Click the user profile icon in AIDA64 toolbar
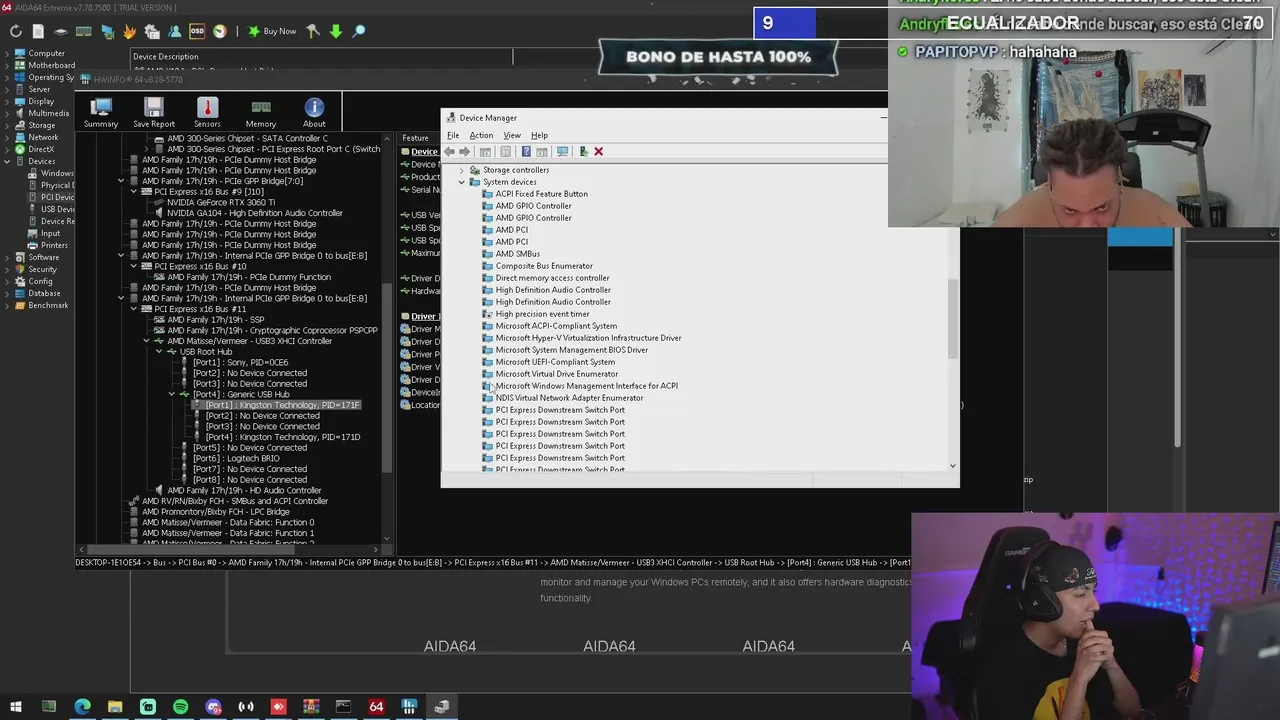1280x720 pixels. click(175, 31)
